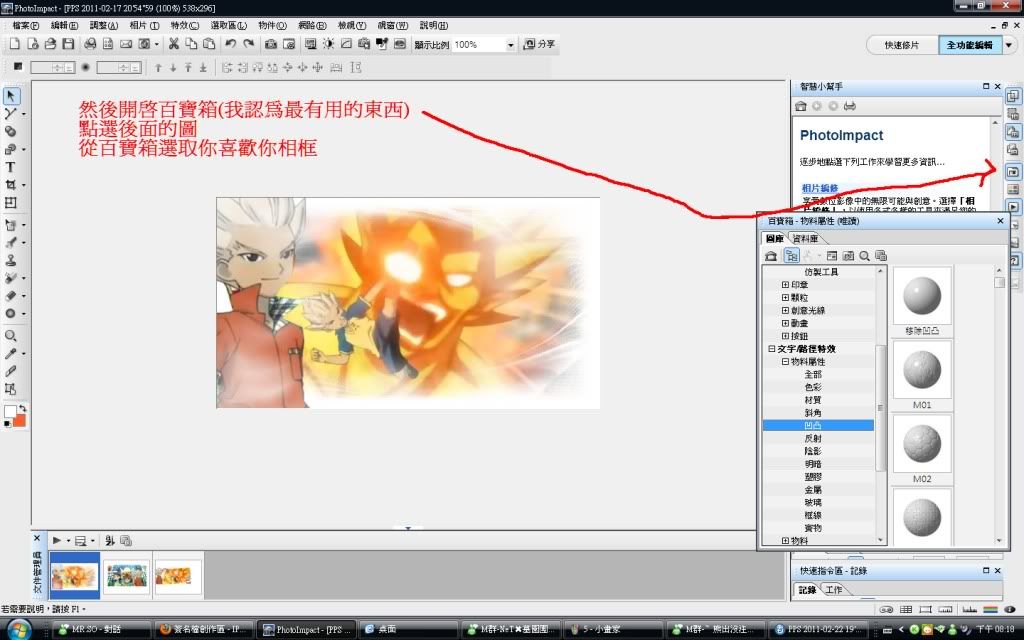1024x640 pixels.
Task: Select the Crop tool
Action: pos(11,185)
